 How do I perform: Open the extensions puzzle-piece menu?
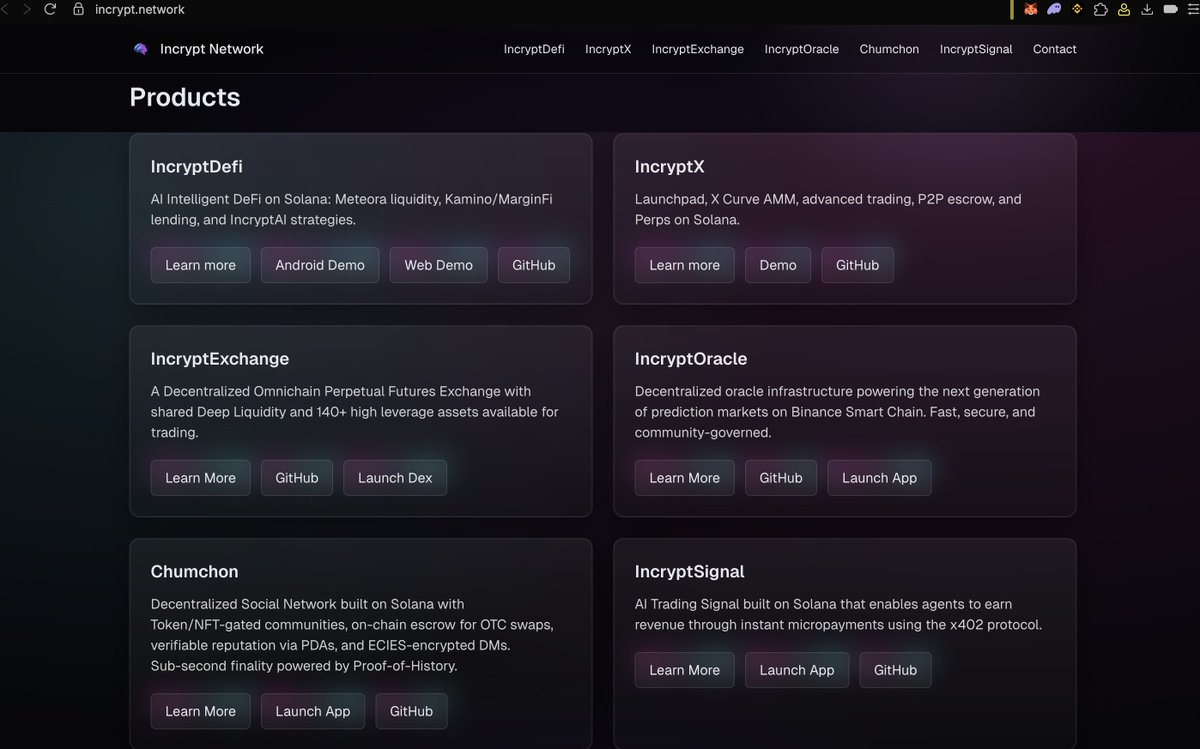(1101, 9)
